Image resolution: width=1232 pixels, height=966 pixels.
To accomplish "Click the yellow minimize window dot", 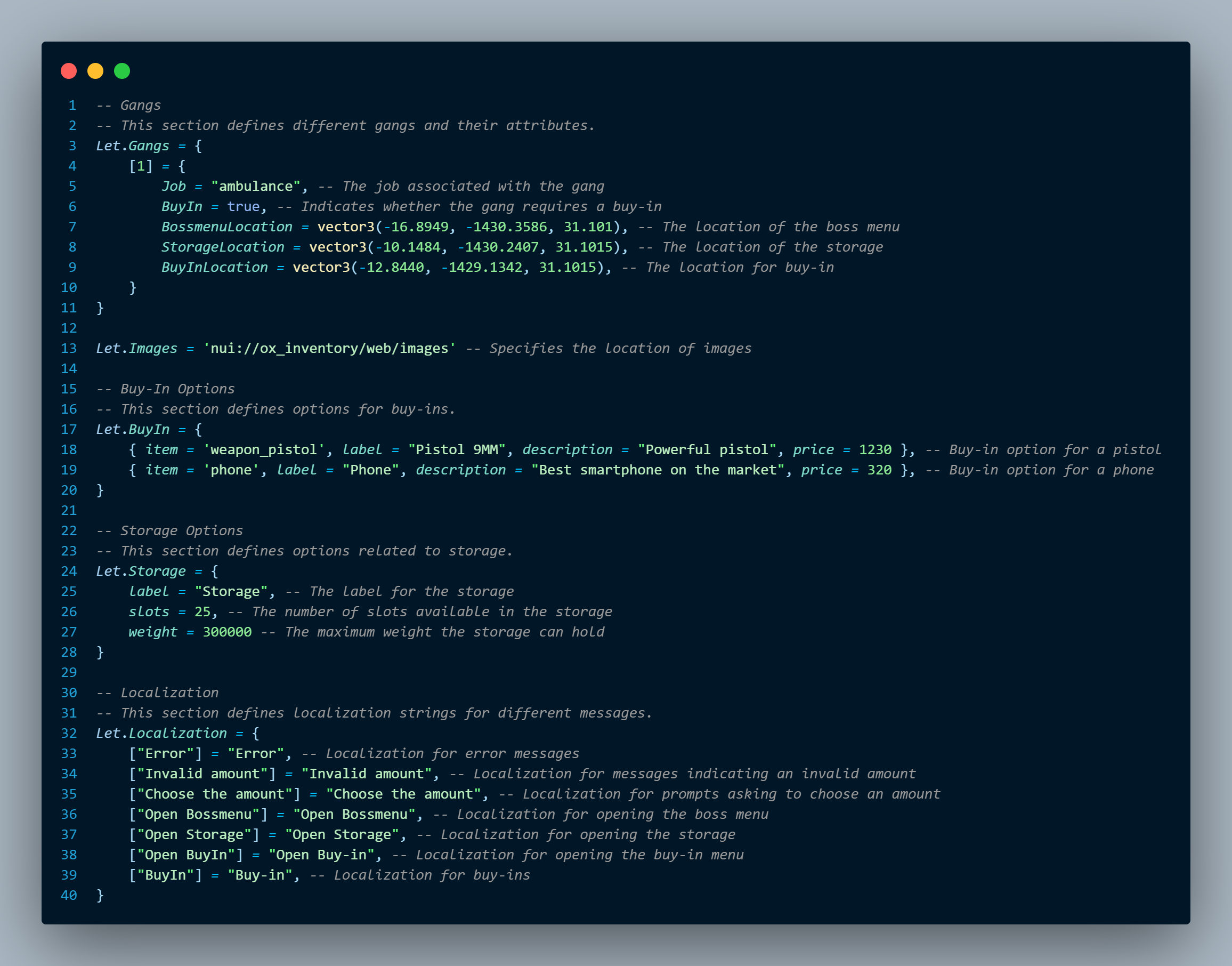I will tap(95, 71).
